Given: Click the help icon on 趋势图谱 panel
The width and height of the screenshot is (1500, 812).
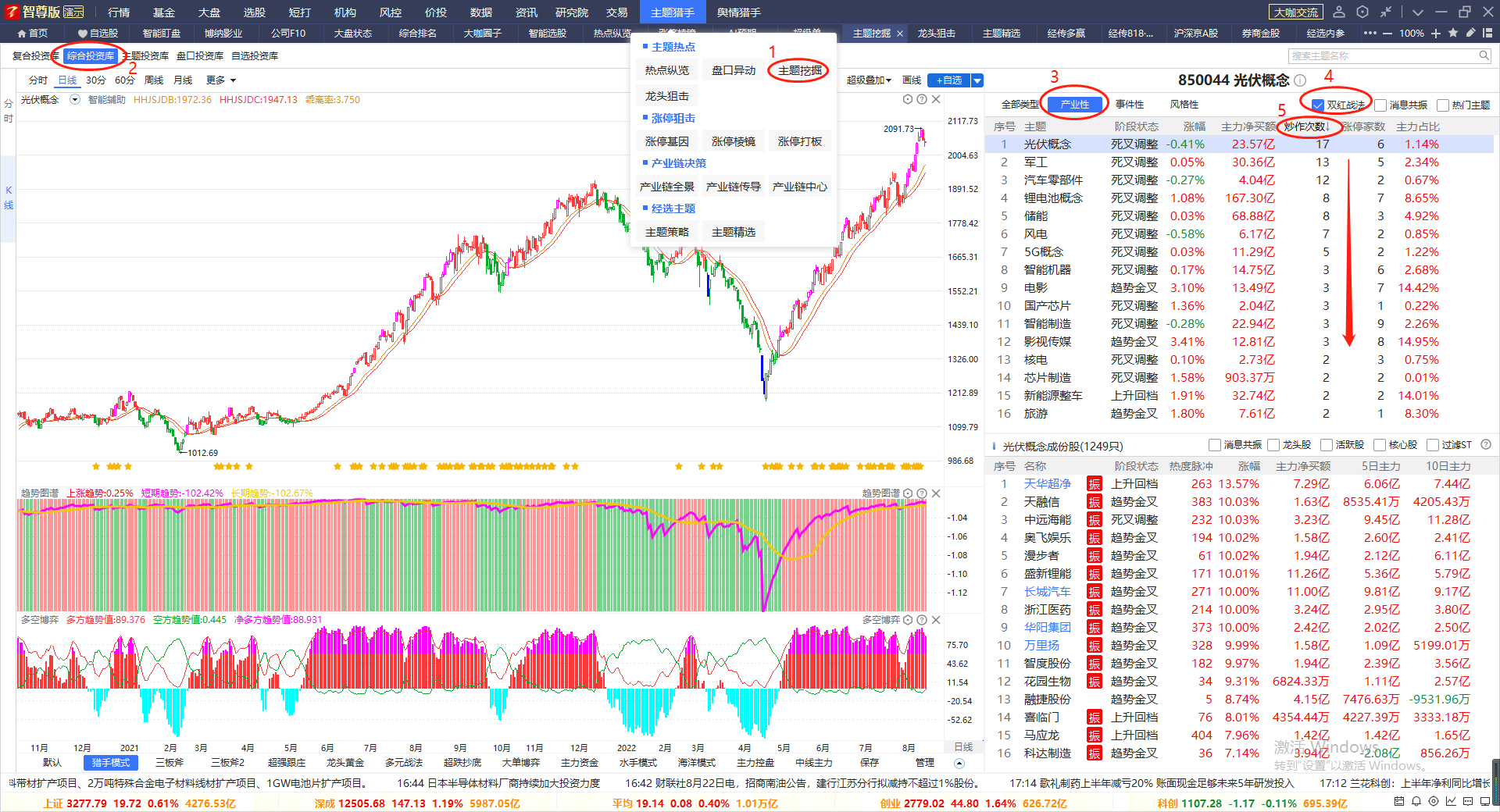Looking at the screenshot, I should point(922,493).
